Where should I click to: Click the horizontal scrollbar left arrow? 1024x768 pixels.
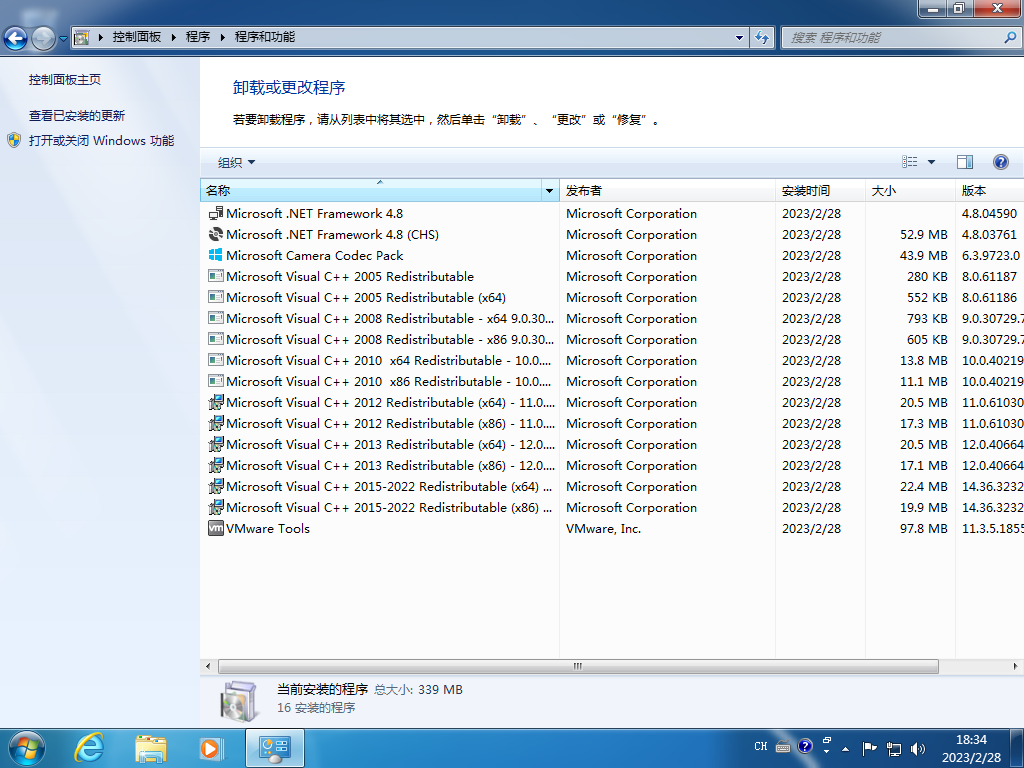click(x=208, y=666)
